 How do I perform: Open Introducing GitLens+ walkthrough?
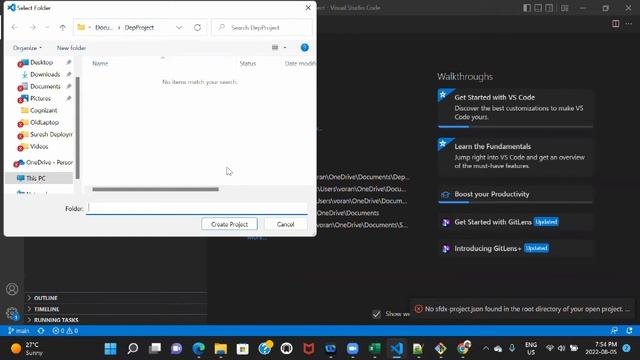[x=515, y=248]
